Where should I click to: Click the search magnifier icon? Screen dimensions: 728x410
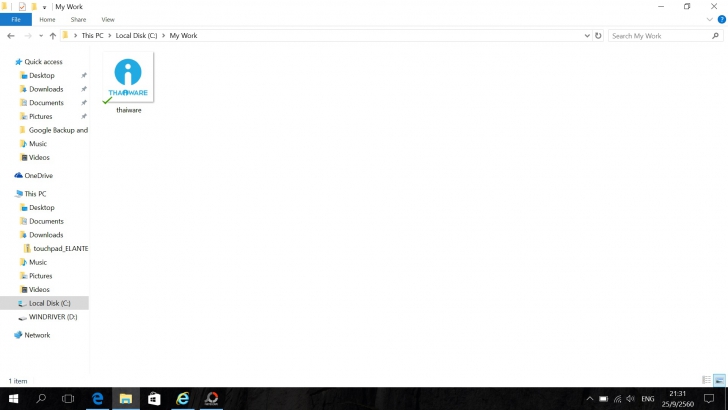click(715, 36)
